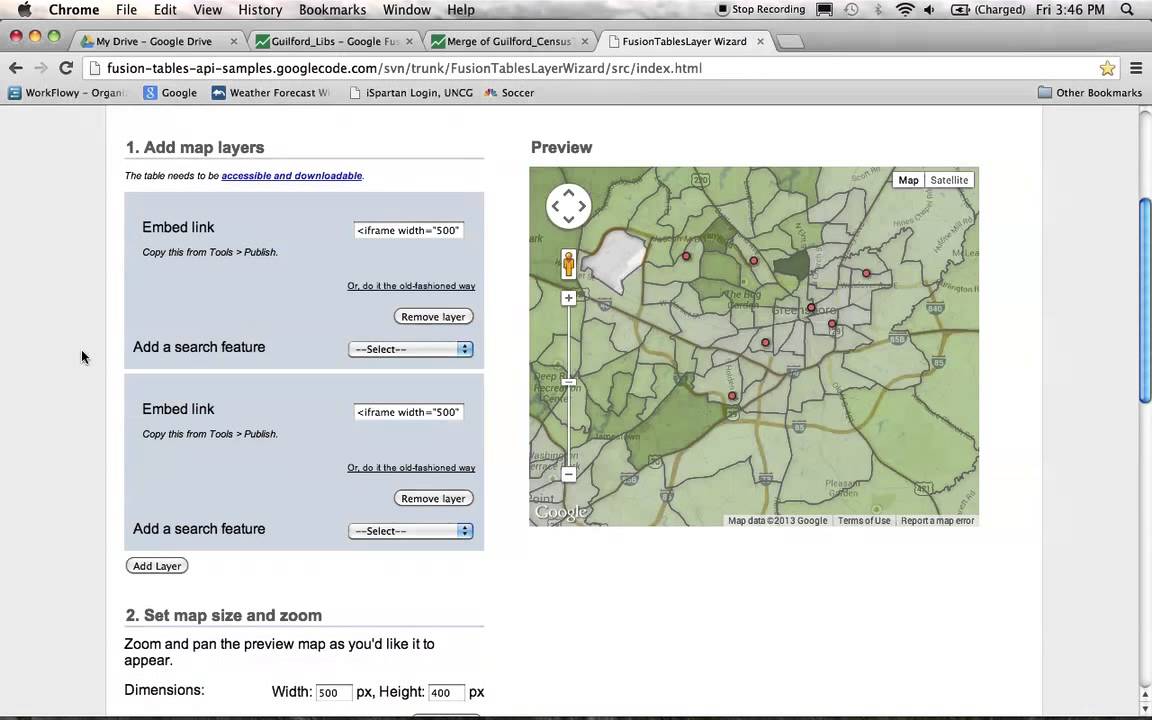Open second layer's search feature Select dropdown
Screen dimensions: 1152x720
[x=411, y=531]
